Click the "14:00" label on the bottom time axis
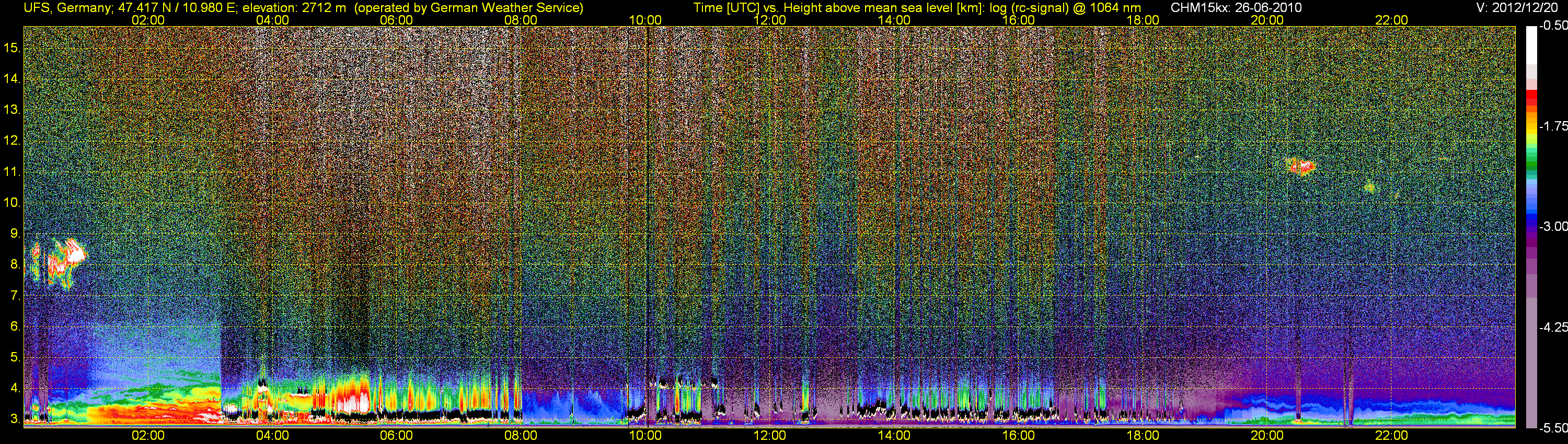This screenshot has width=1568, height=444. point(894,436)
